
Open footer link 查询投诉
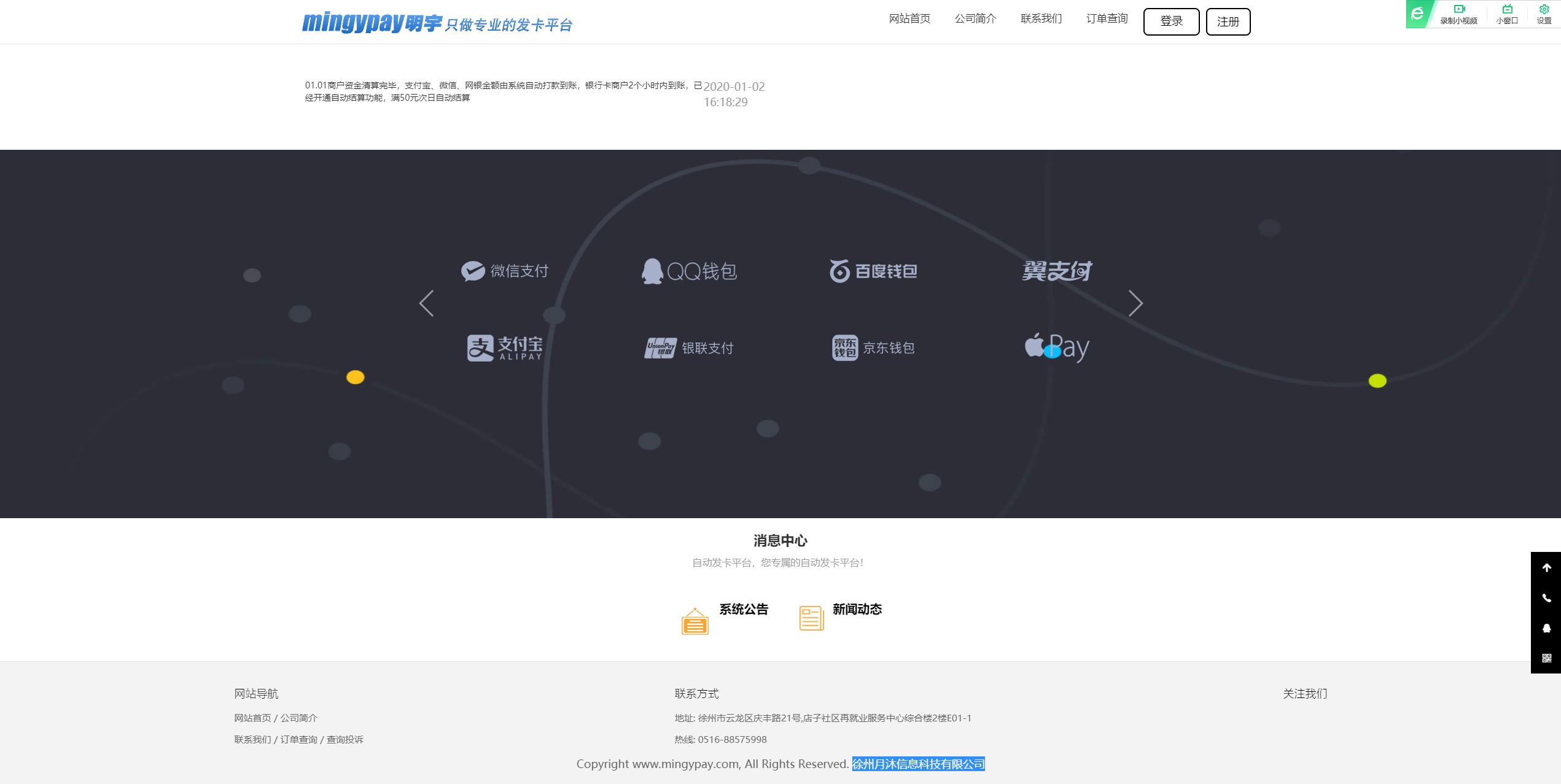[345, 739]
